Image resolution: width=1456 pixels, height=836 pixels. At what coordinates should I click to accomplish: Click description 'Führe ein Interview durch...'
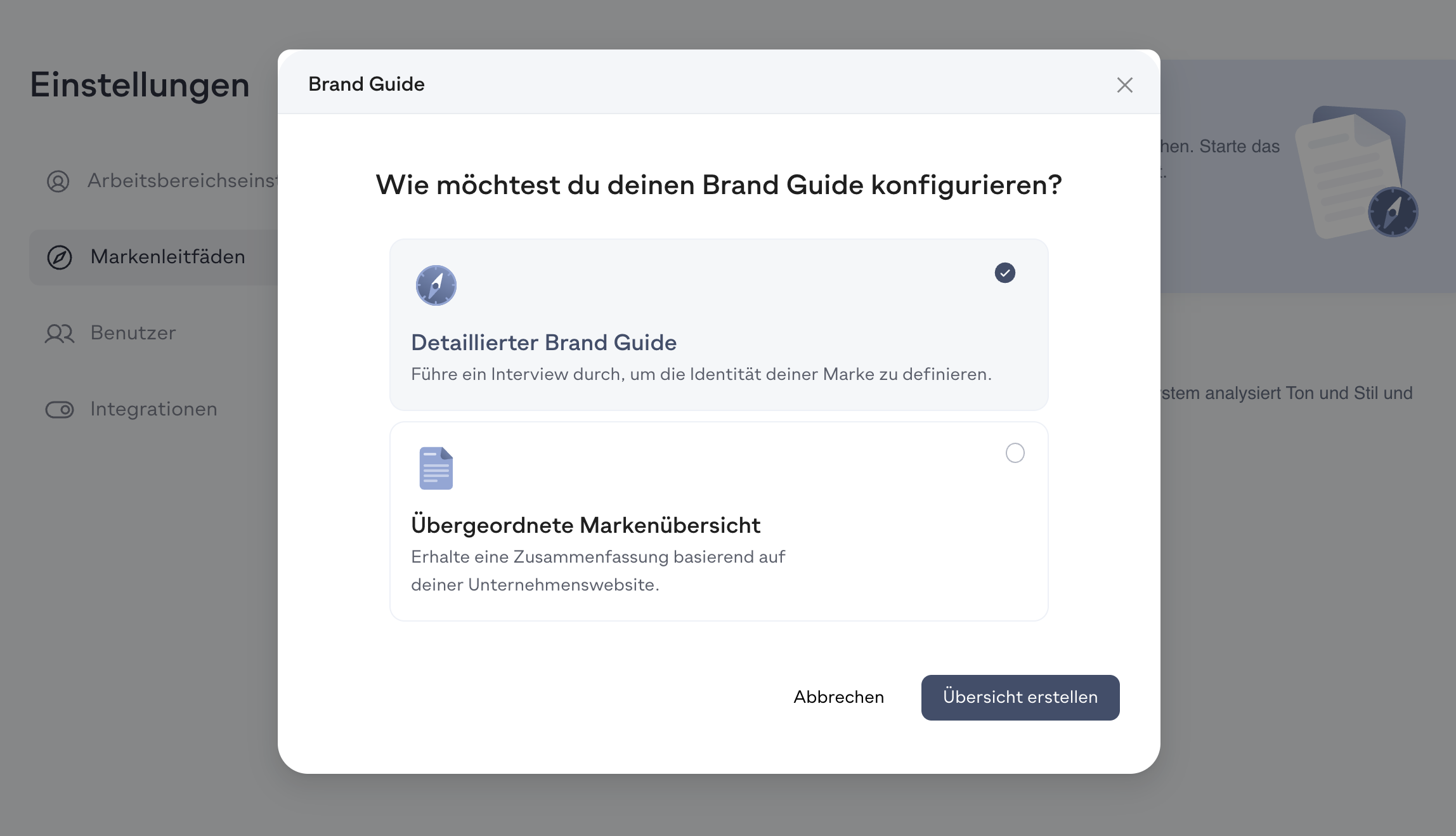tap(701, 374)
